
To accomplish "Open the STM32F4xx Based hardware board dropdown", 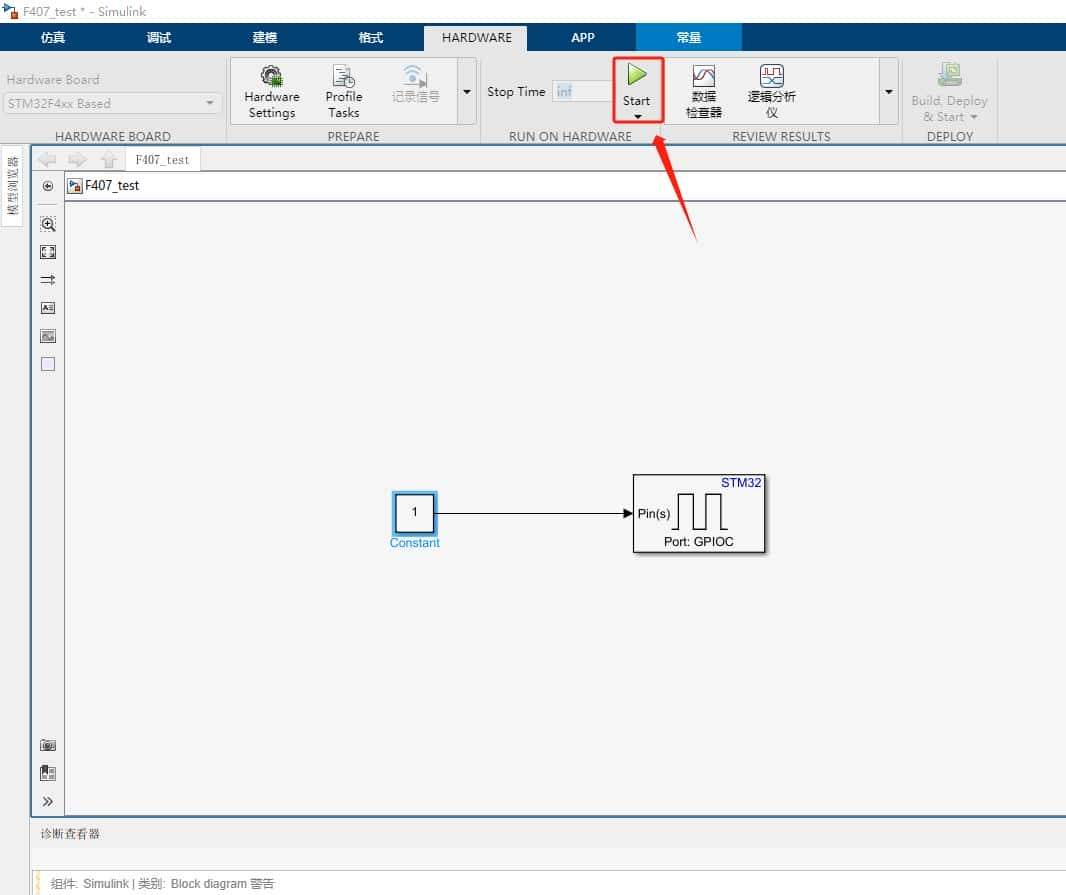I will [x=209, y=103].
